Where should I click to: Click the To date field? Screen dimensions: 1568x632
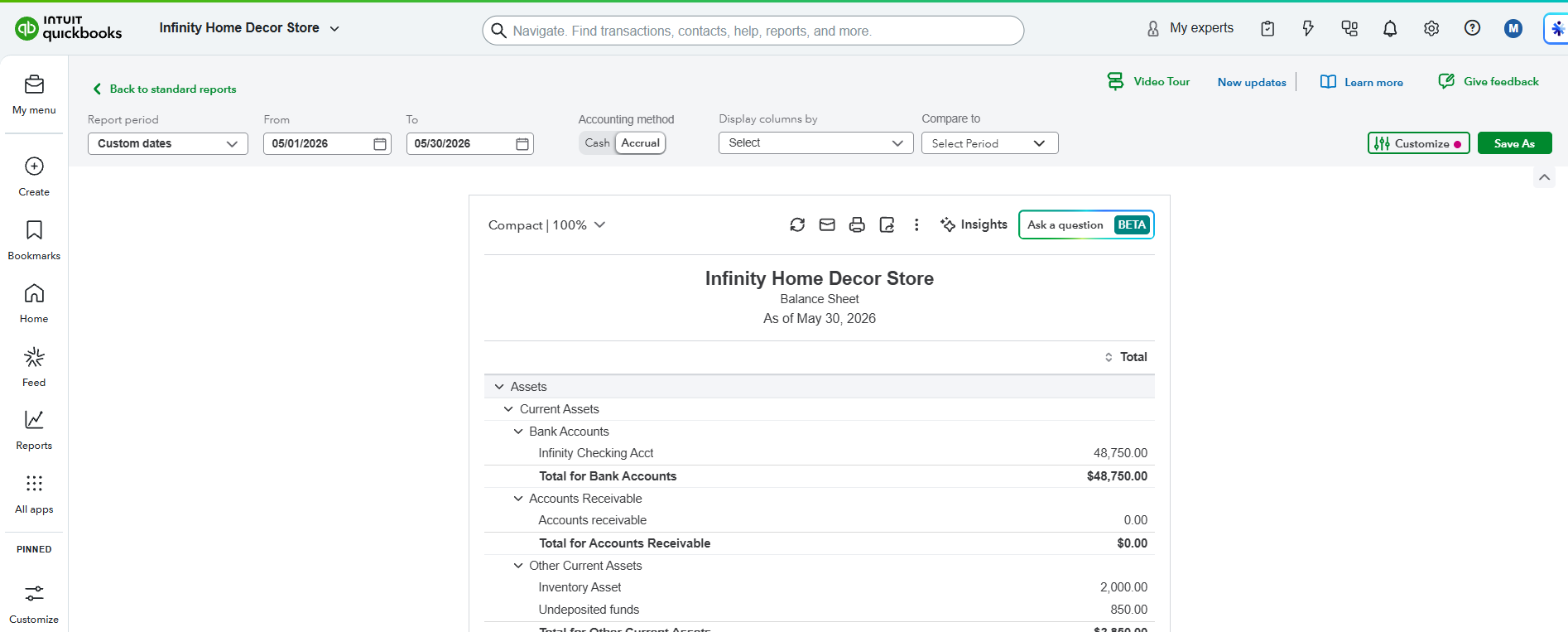coord(469,144)
